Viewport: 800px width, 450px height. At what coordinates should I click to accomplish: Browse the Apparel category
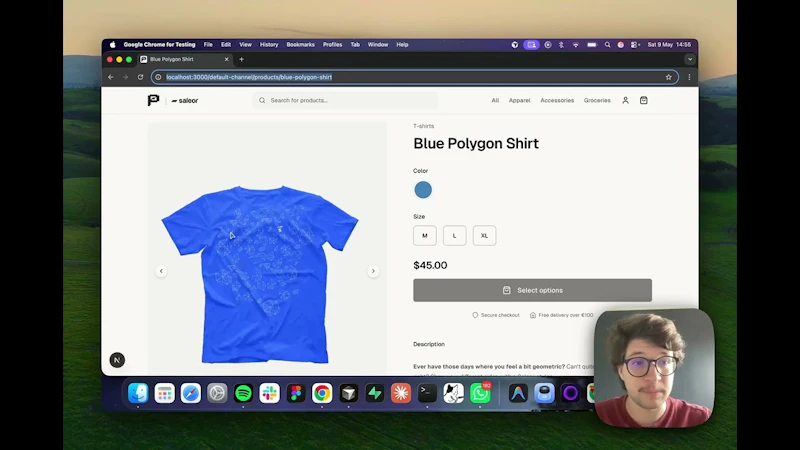tap(519, 101)
